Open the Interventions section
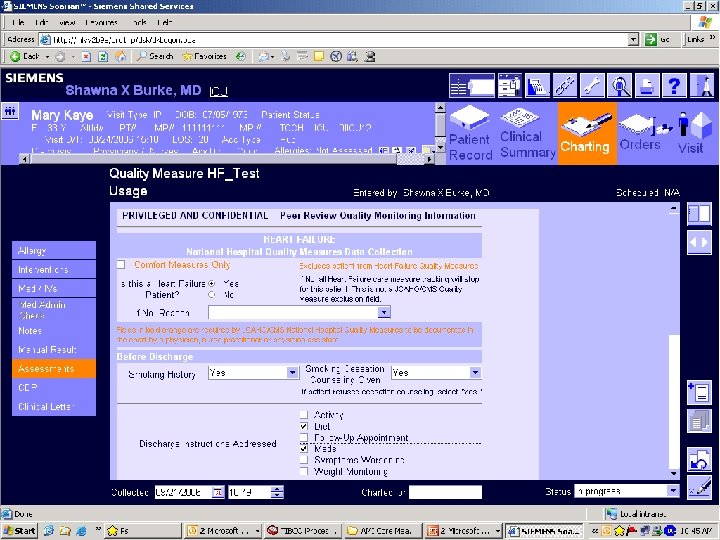Viewport: 720px width, 540px height. (54, 269)
